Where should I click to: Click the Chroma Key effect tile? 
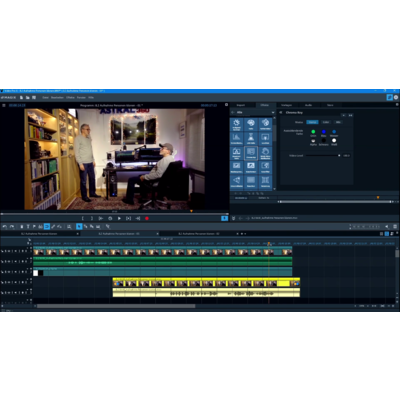[251, 153]
